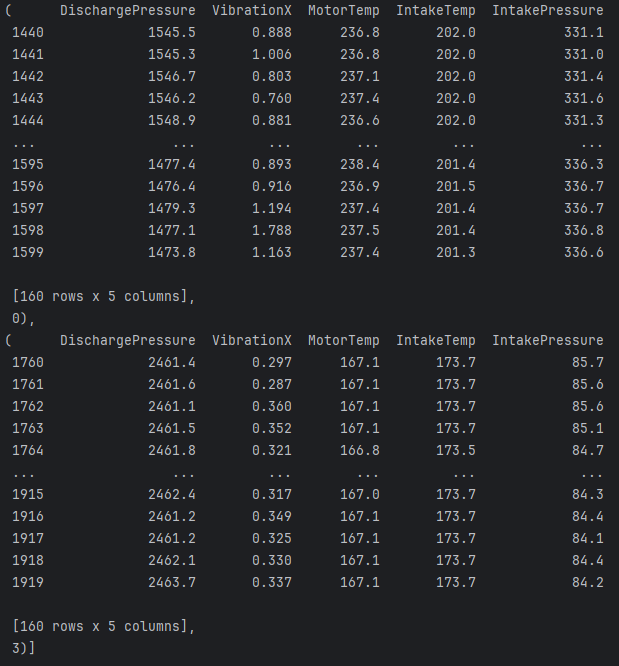The height and width of the screenshot is (666, 619).
Task: Click row index 1760
Action: [x=27, y=362]
